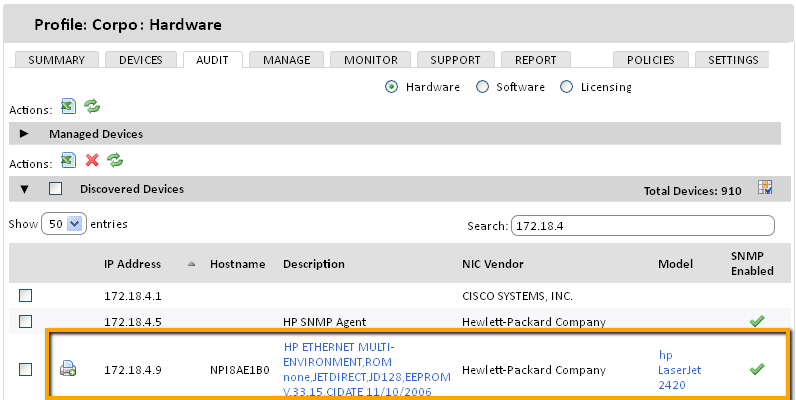The image size is (796, 400).
Task: Expand the Managed Devices section
Action: [x=24, y=134]
